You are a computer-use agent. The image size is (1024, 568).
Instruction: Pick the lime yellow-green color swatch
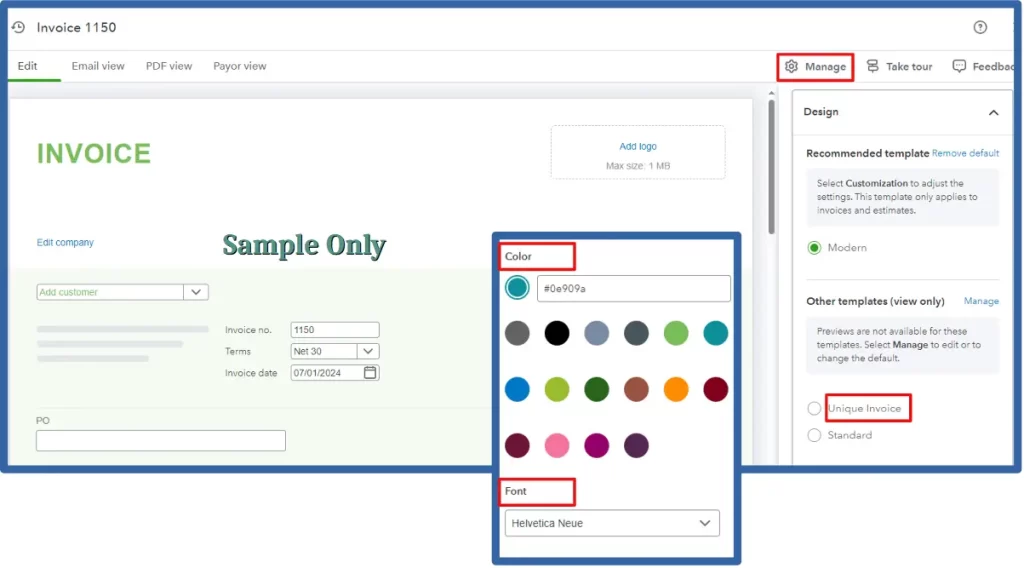point(556,390)
